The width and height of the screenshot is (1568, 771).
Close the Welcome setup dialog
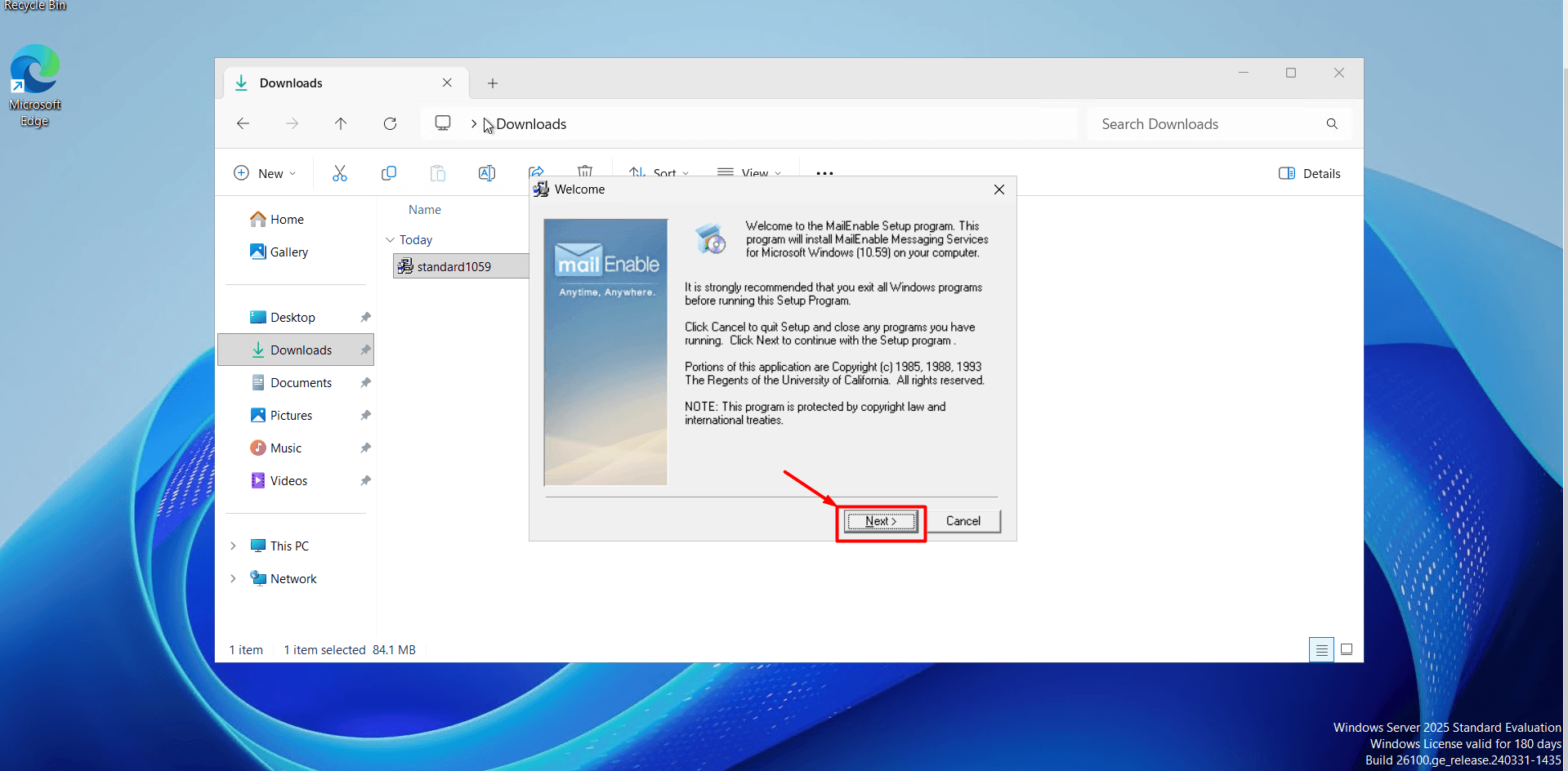click(x=998, y=189)
